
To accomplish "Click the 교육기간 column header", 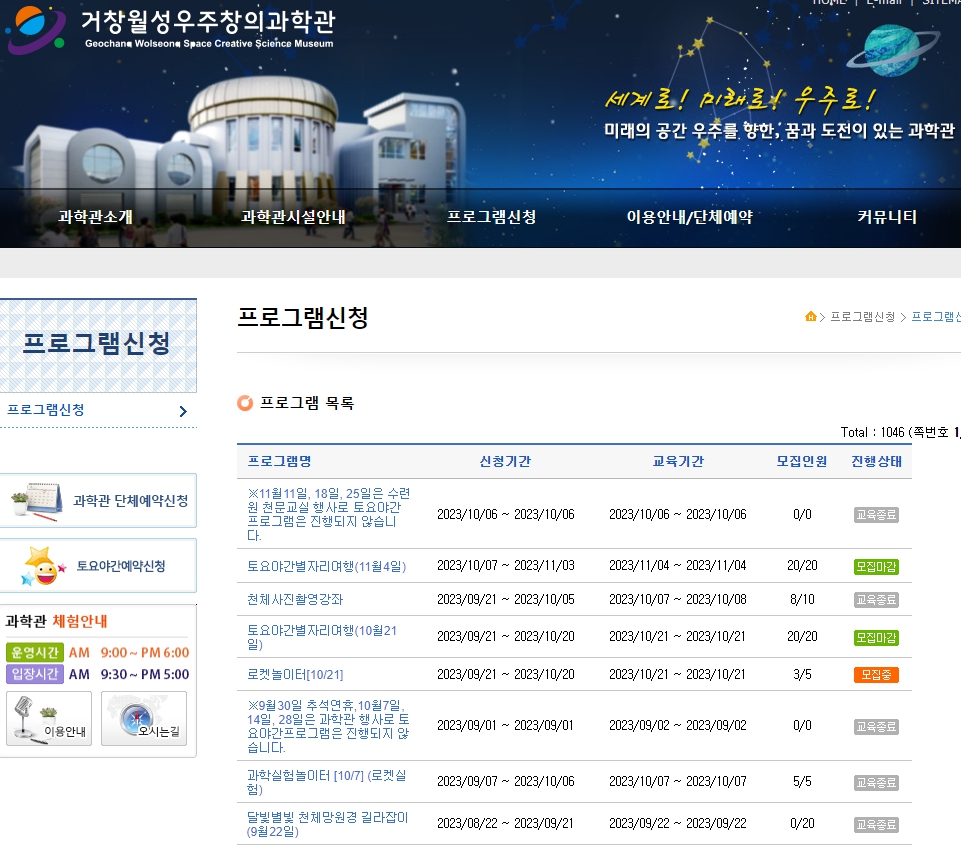I will coord(678,461).
